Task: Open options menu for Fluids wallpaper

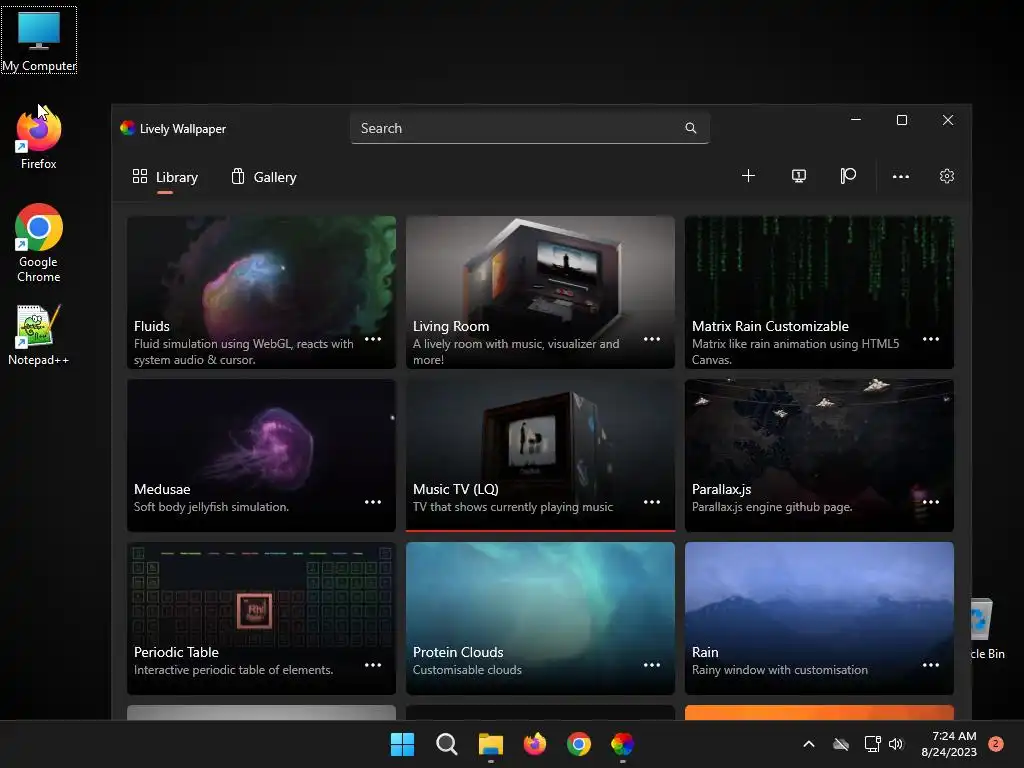Action: point(373,339)
